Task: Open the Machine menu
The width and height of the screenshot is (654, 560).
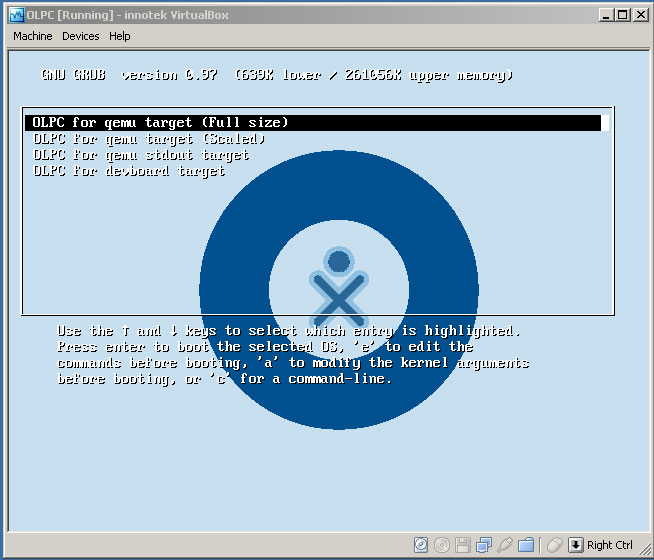Action: tap(33, 36)
